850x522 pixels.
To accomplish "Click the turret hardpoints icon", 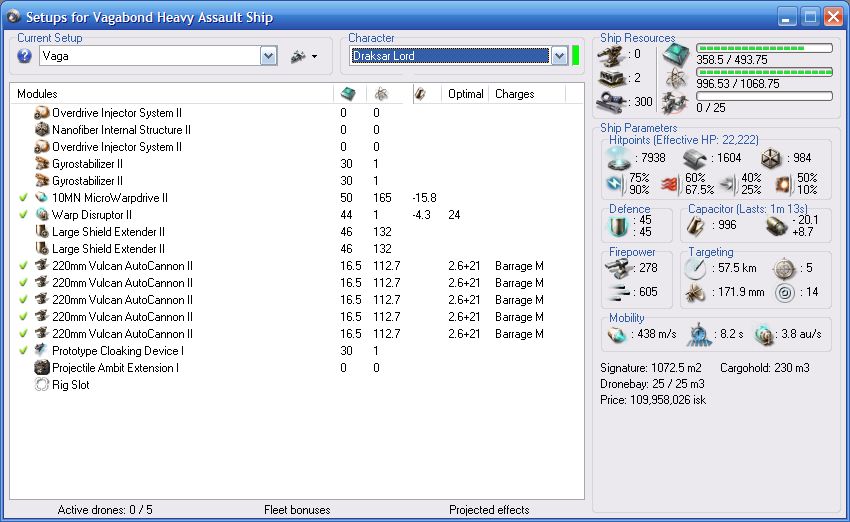I will point(611,56).
